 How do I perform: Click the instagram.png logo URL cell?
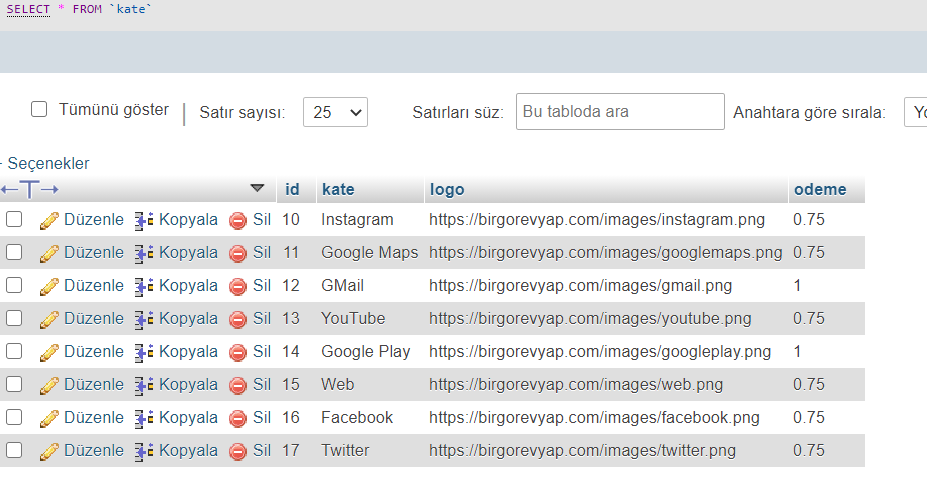(597, 220)
